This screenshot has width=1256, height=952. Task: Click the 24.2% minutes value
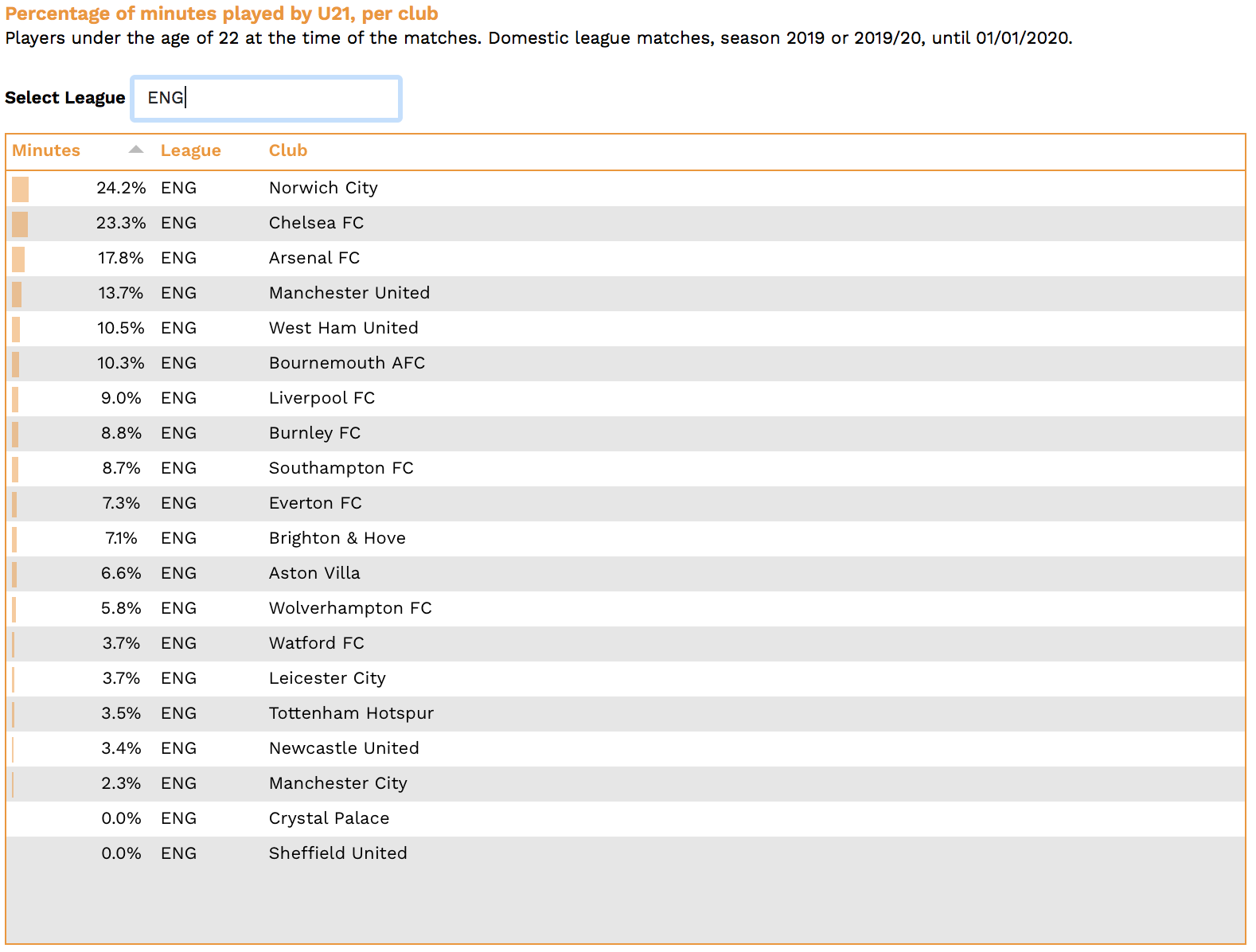(x=121, y=188)
